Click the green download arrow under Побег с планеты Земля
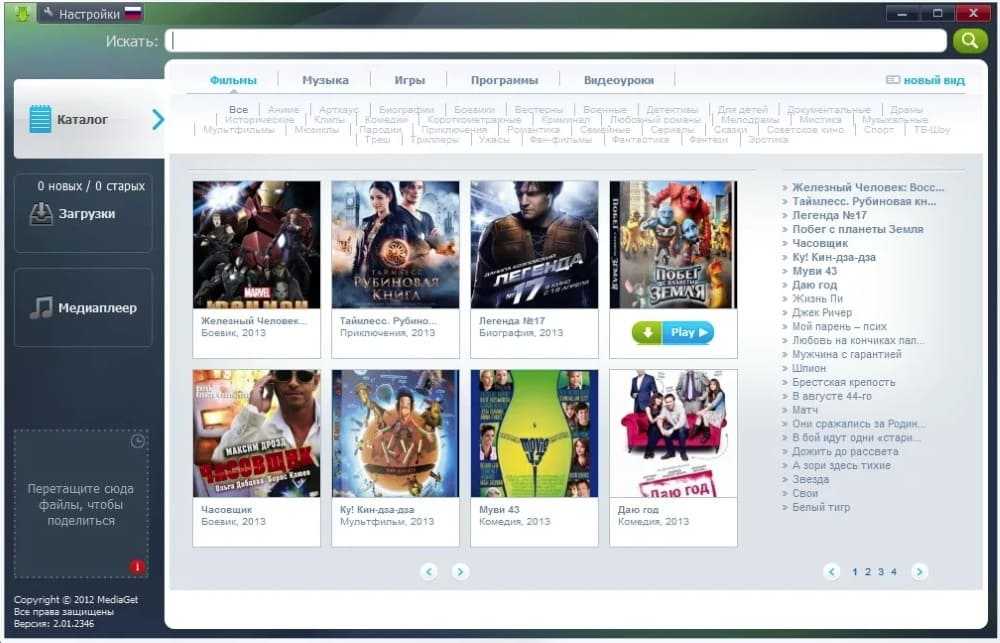This screenshot has height=643, width=1000. [646, 333]
